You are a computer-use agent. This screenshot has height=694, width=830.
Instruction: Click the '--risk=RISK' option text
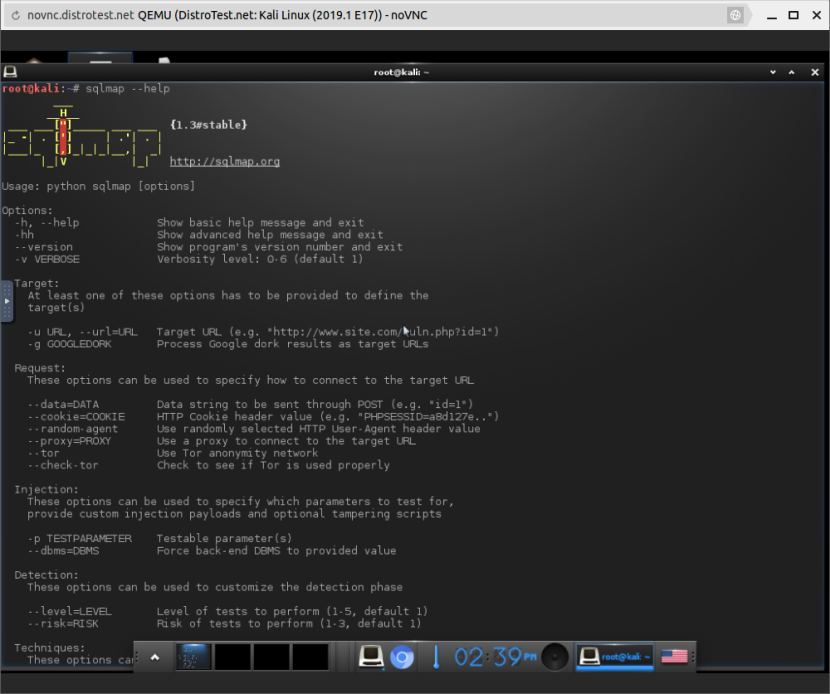point(64,624)
